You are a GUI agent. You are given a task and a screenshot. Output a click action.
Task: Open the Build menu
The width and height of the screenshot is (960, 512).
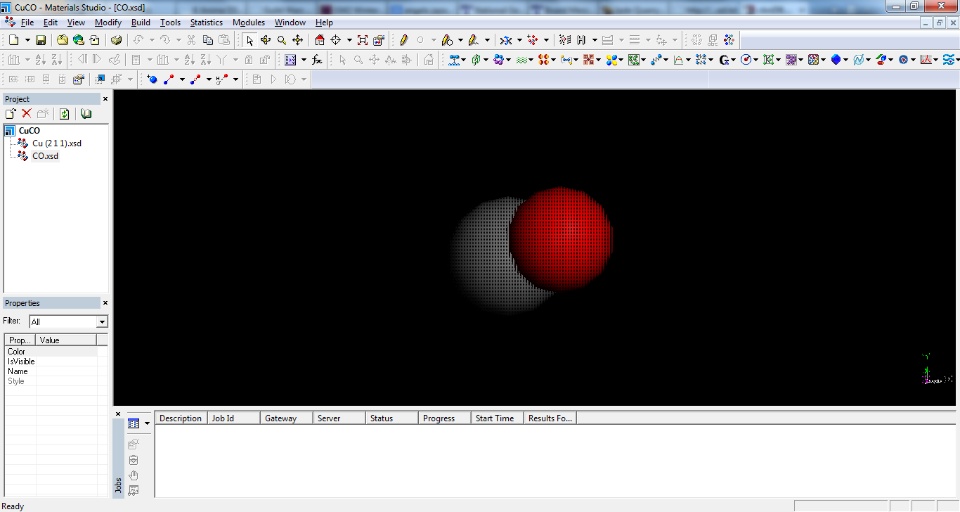pos(140,23)
